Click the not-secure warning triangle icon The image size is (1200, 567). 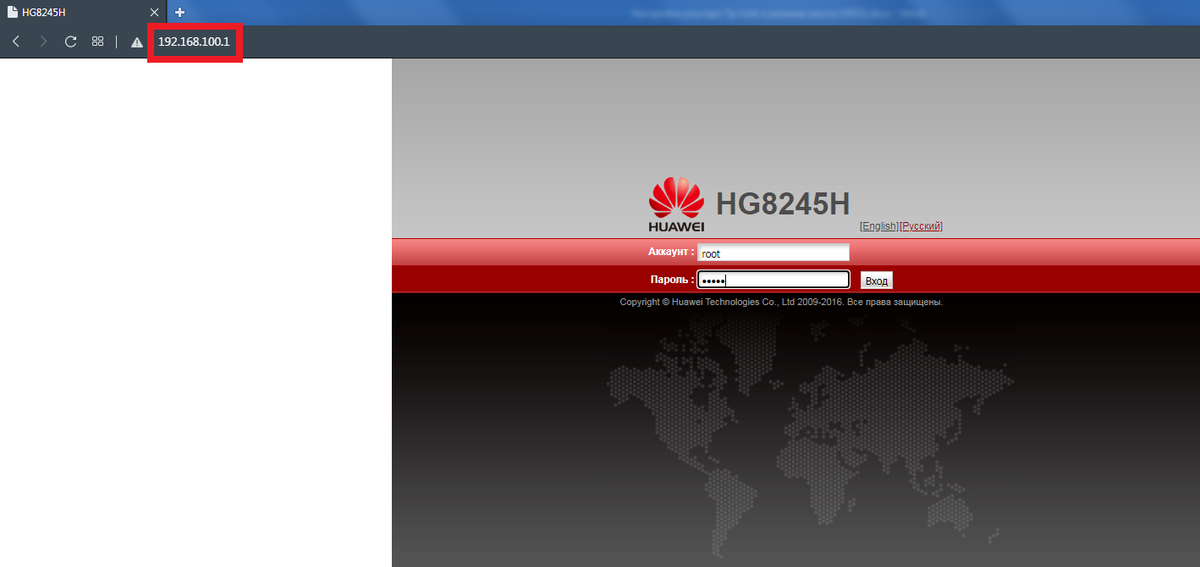tap(137, 43)
